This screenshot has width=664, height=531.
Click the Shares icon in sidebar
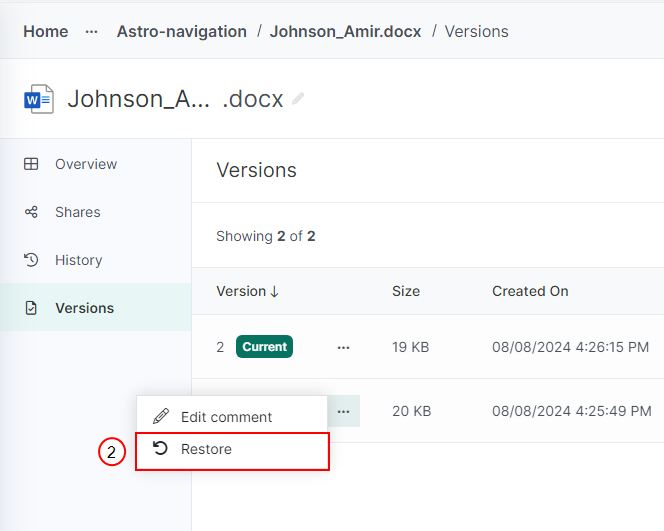[x=31, y=212]
